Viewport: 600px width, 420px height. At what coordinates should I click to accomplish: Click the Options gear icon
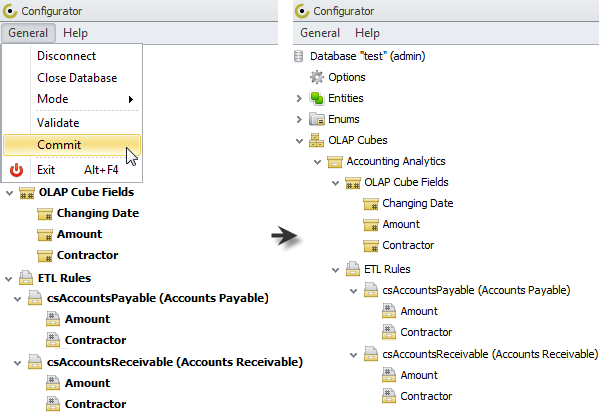coord(317,77)
